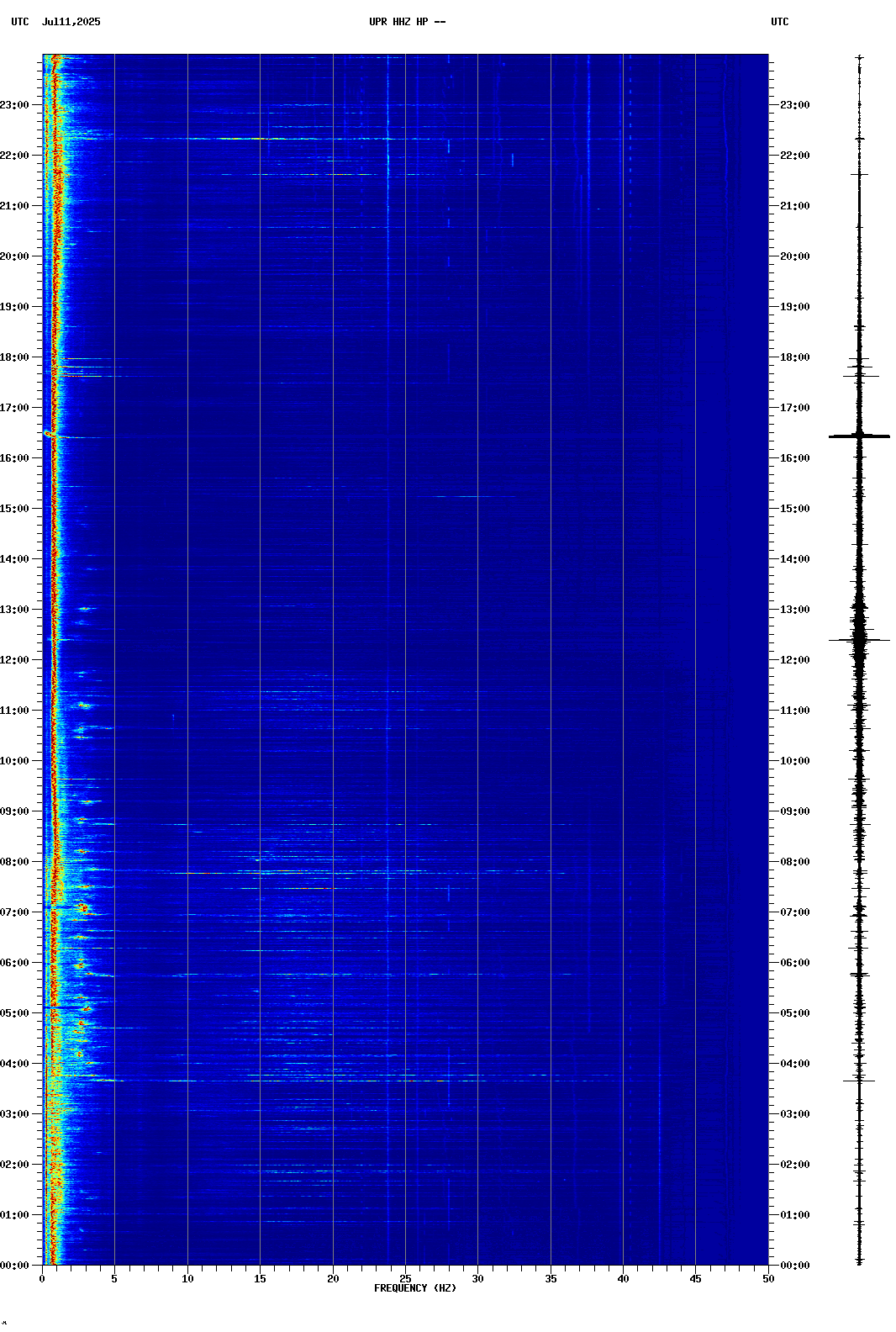
Task: Click the right-axis '13:00' time label
Action: tap(795, 610)
